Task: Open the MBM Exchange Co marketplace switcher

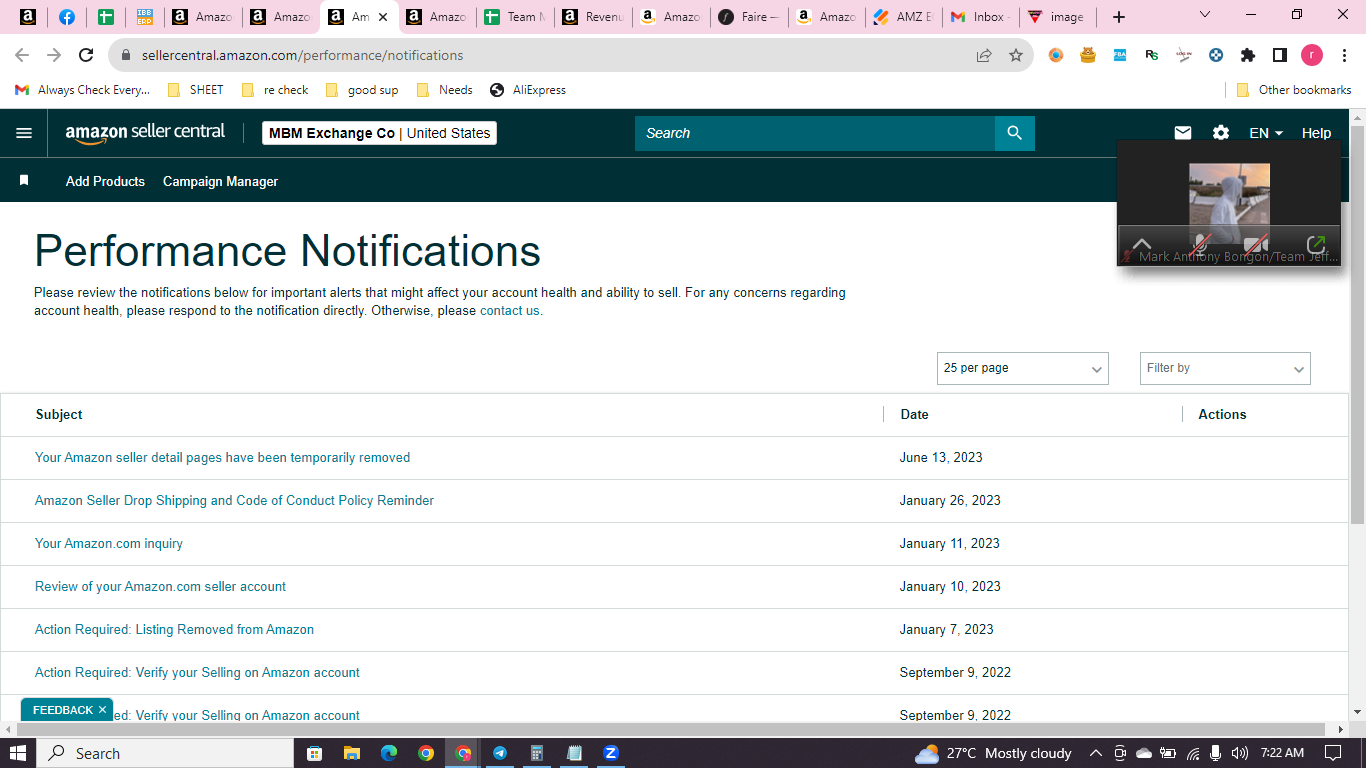Action: [379, 133]
